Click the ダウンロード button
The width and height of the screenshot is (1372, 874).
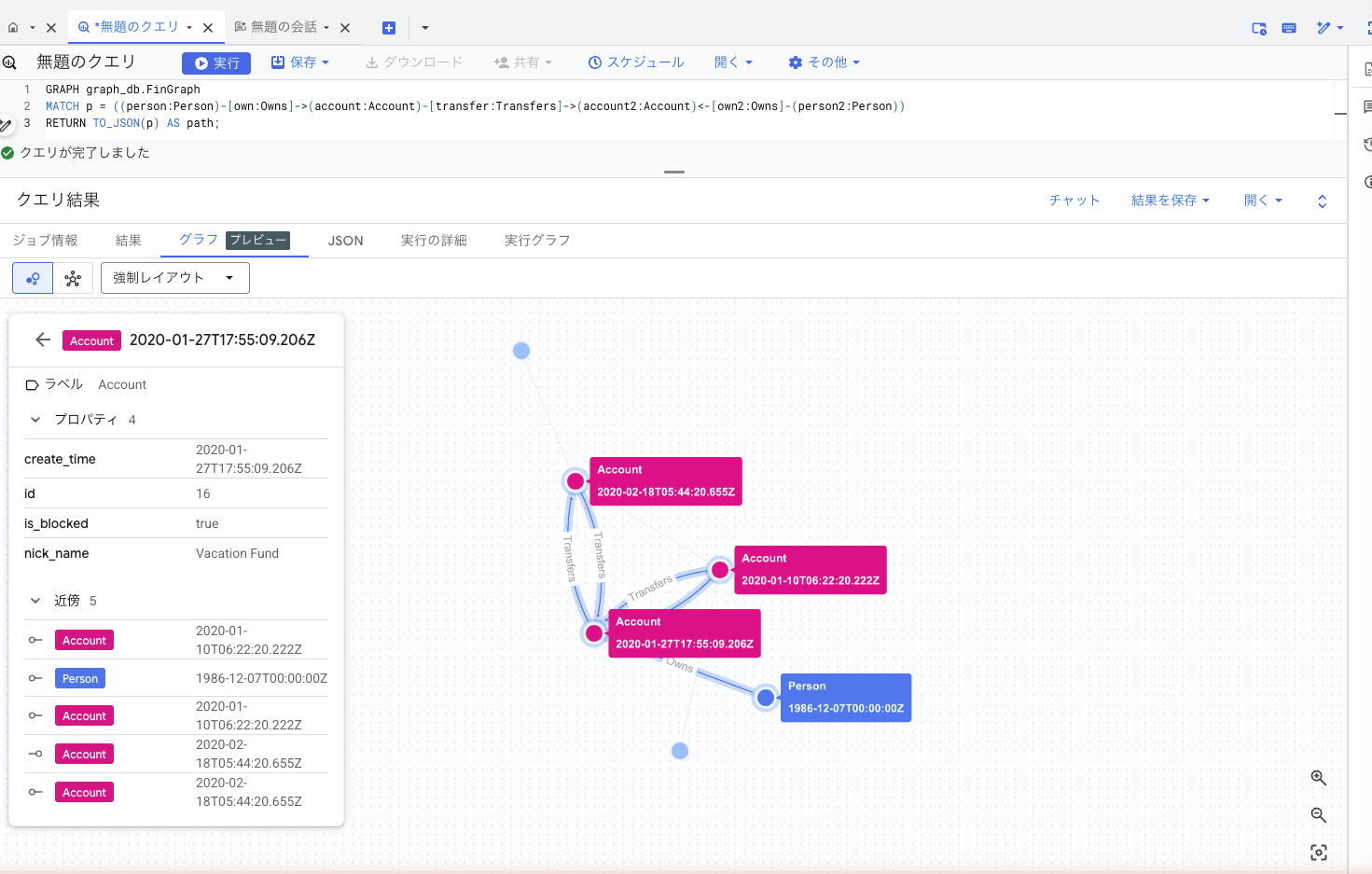click(x=414, y=62)
